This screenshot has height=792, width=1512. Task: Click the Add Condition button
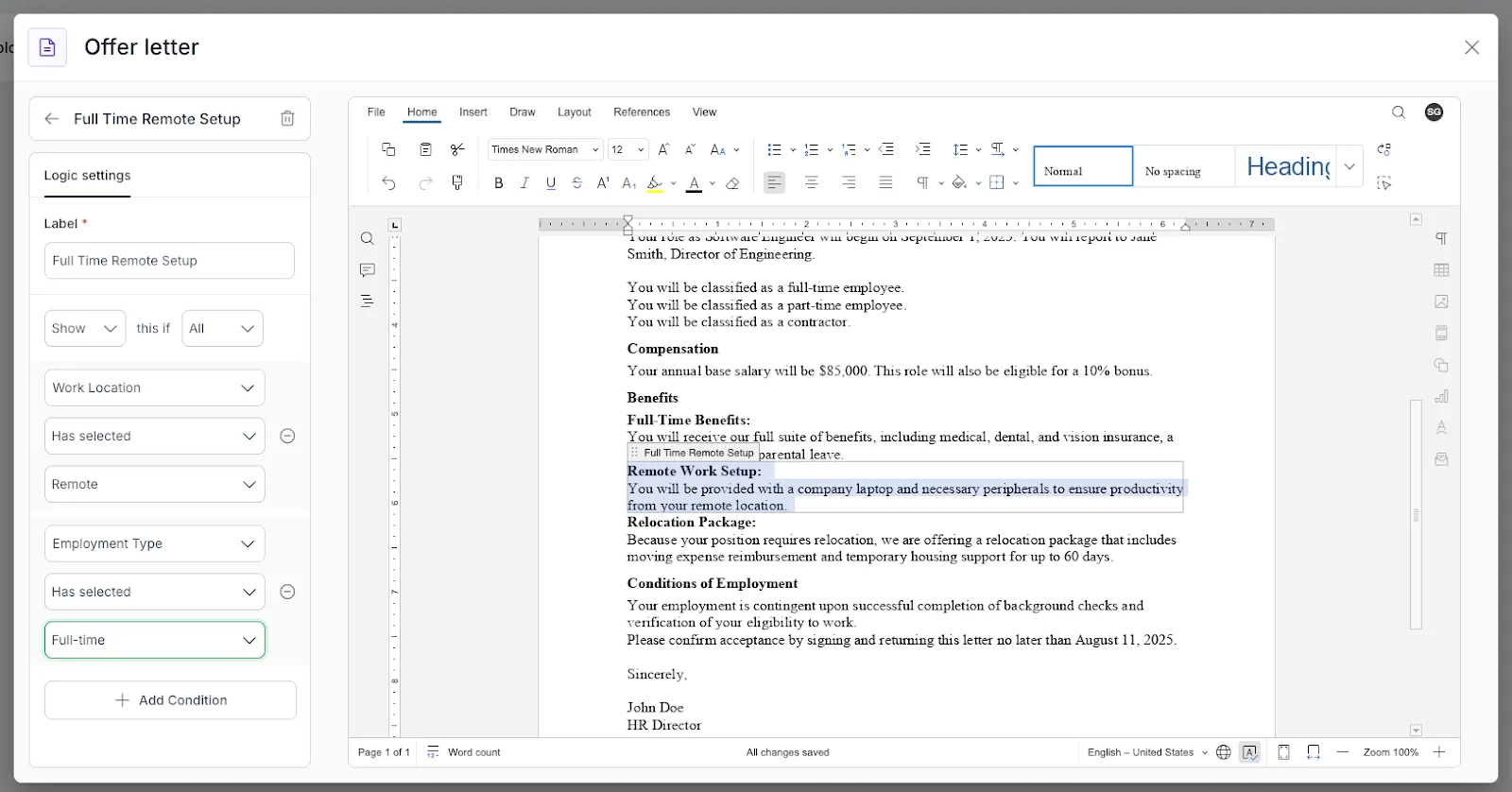point(170,700)
